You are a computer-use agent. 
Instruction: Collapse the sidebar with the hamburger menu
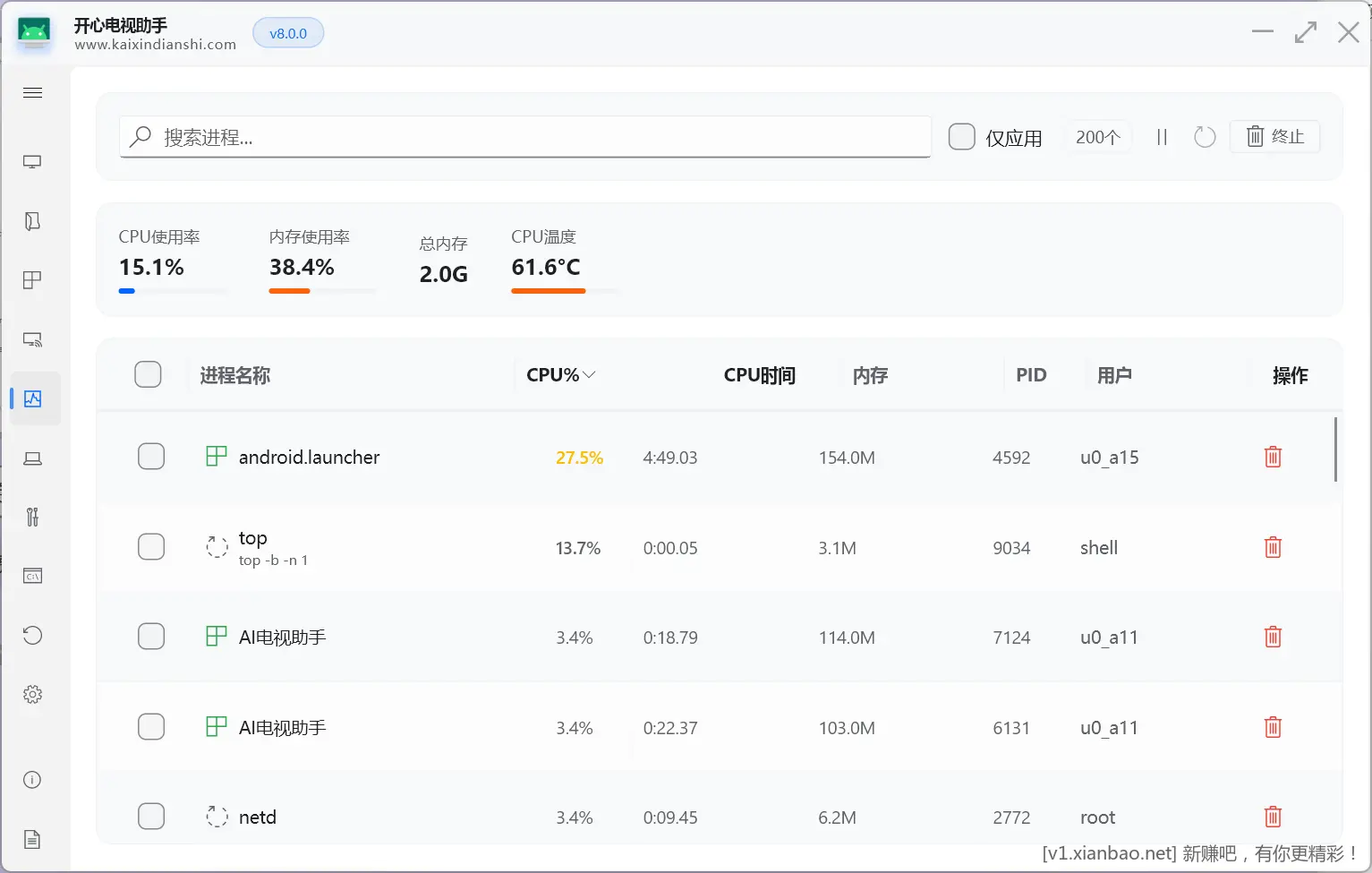click(x=33, y=92)
